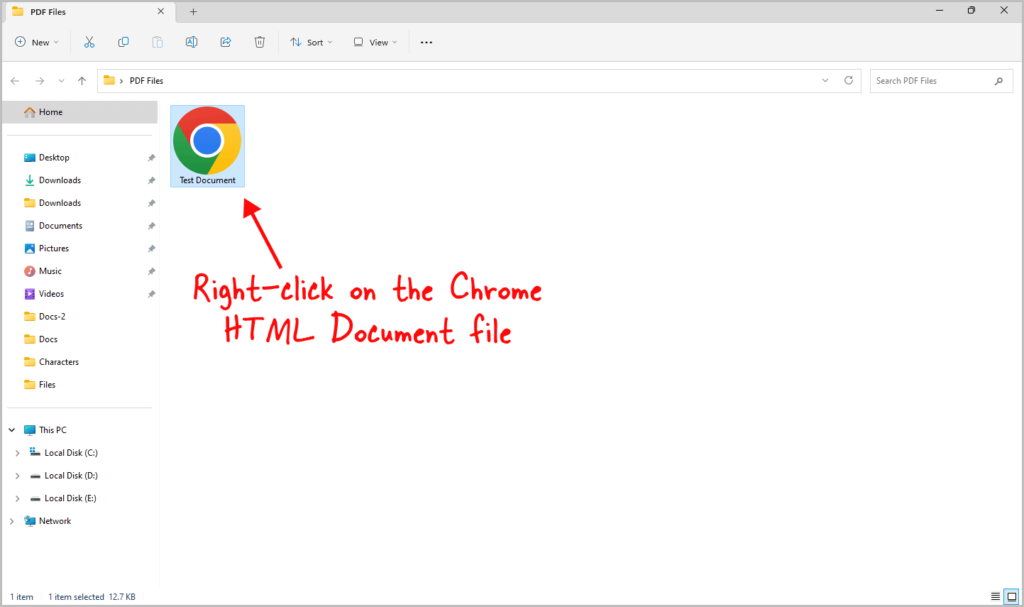Expand Local Disk (D:) node
Viewport: 1024px width, 607px height.
pyautogui.click(x=17, y=476)
